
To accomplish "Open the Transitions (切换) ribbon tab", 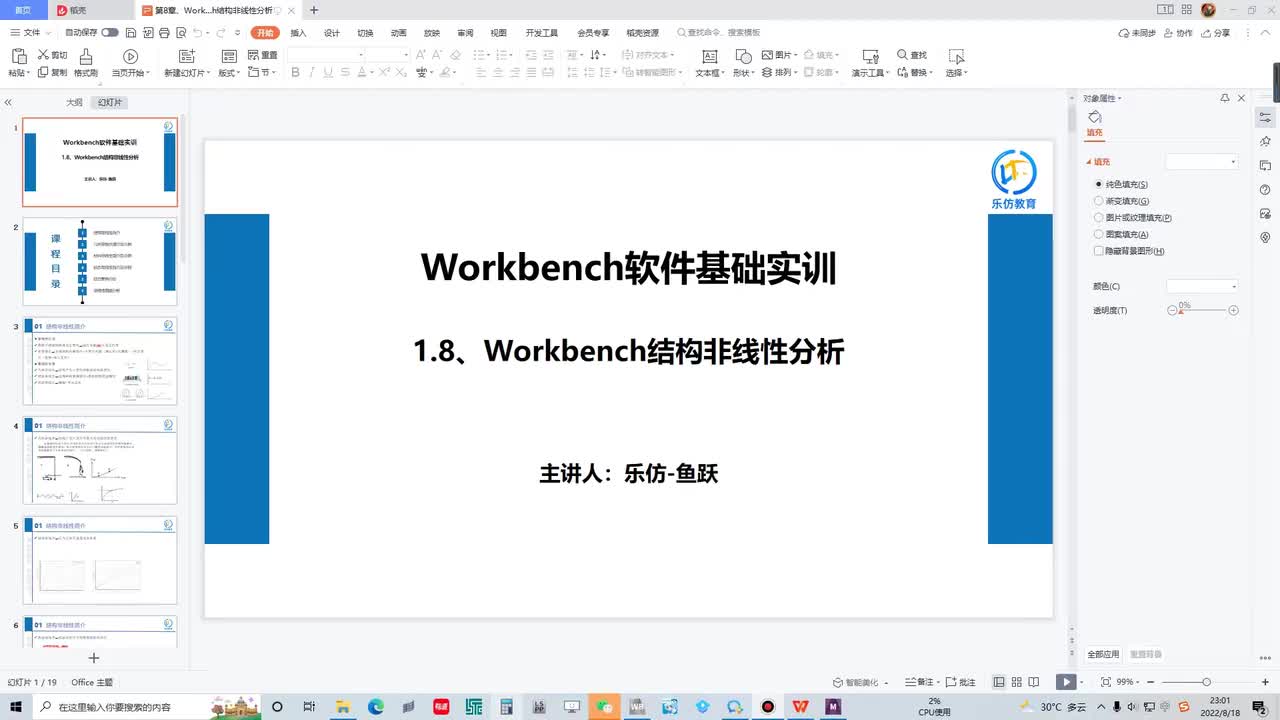I will (x=365, y=33).
